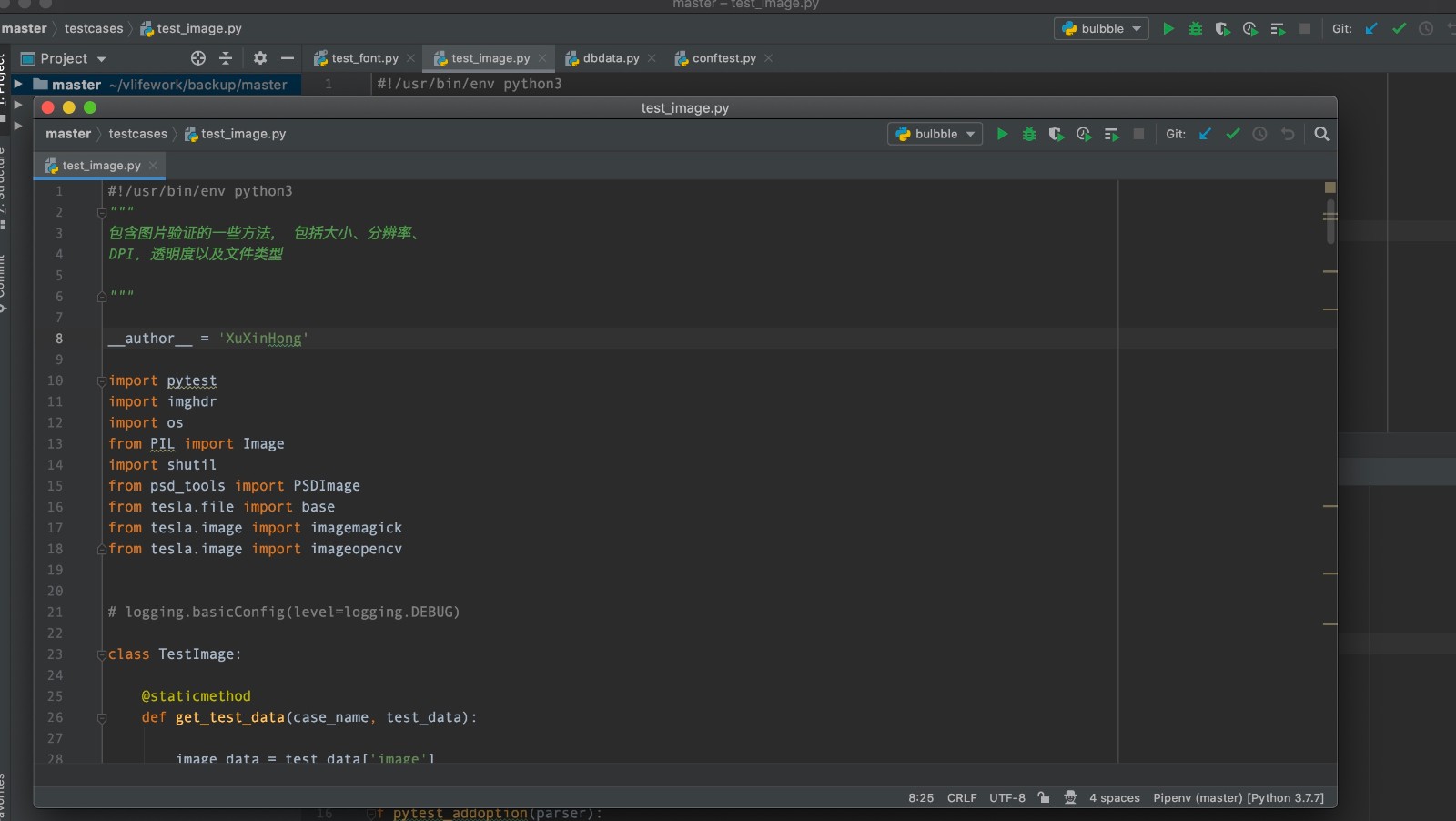Collapse the imports fold marker on line 10
Viewport: 1456px width, 821px height.
102,380
